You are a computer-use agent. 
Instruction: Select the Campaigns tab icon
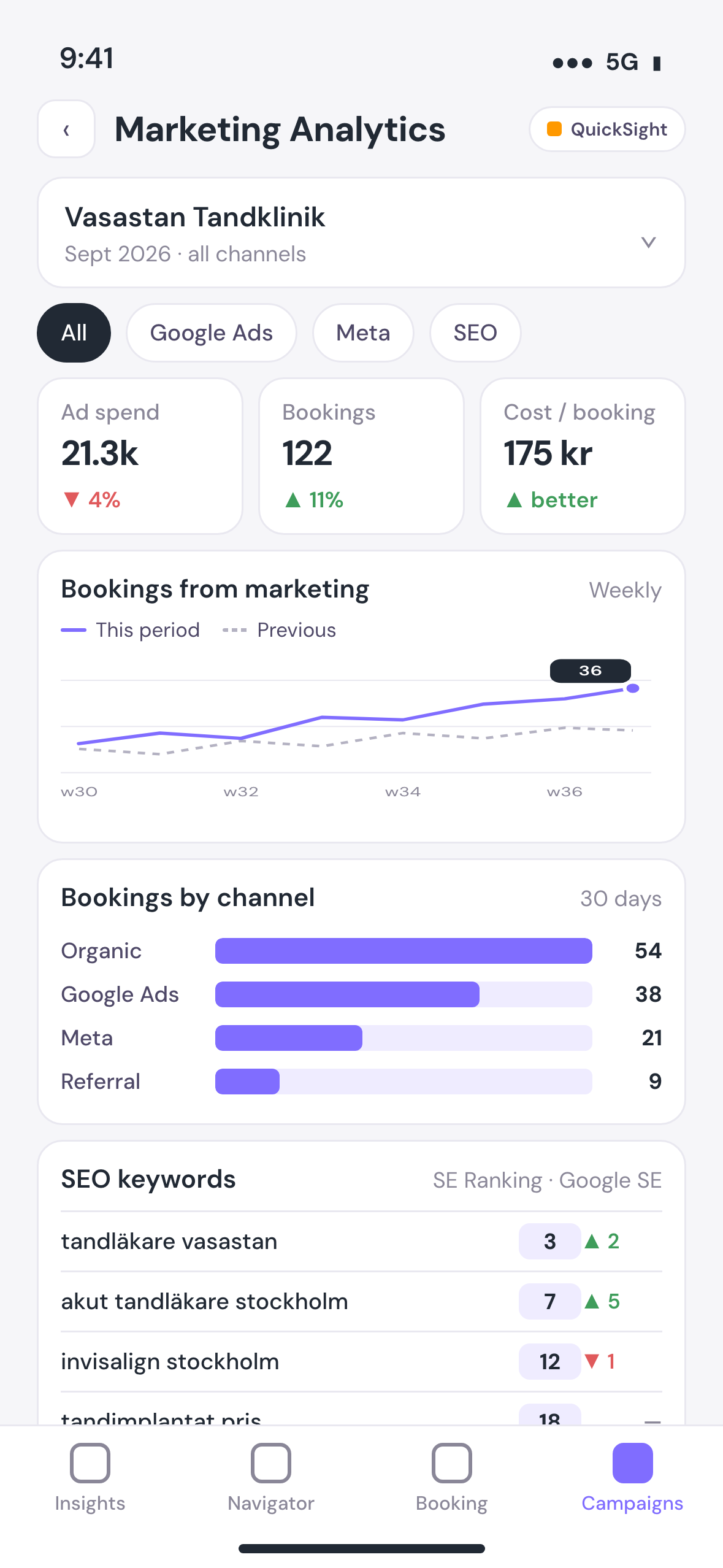(633, 1463)
